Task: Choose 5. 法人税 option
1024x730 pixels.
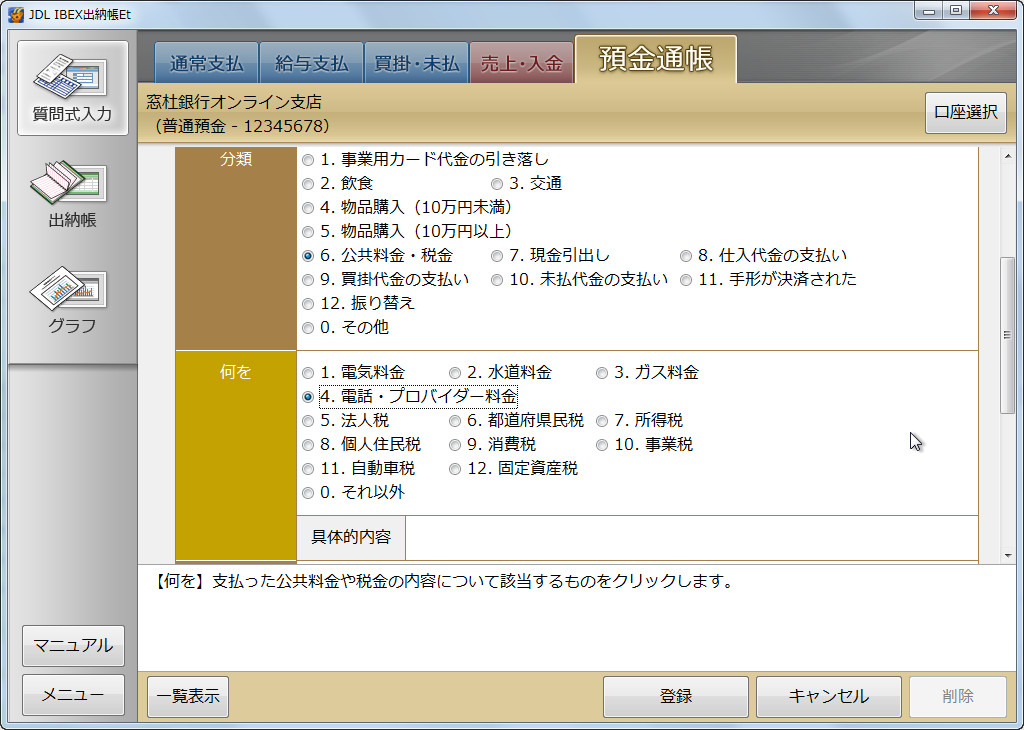Action: click(x=308, y=421)
